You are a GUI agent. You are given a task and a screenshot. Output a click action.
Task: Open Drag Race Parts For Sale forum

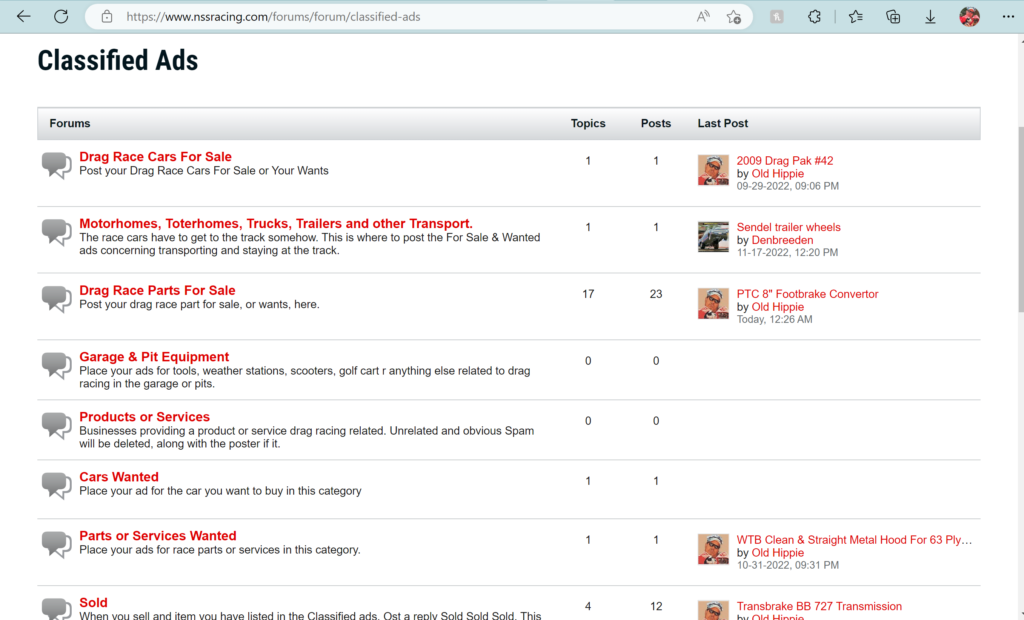tap(157, 291)
